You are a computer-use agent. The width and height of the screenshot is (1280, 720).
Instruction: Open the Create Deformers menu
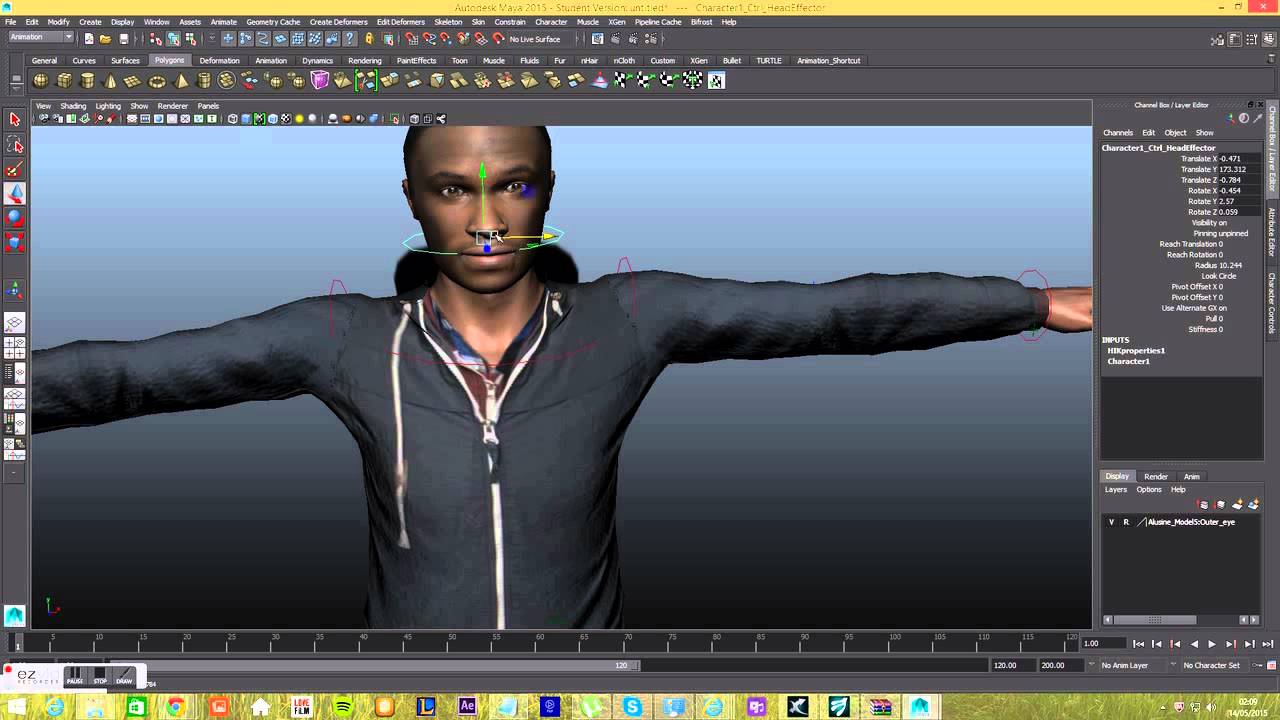click(x=338, y=22)
